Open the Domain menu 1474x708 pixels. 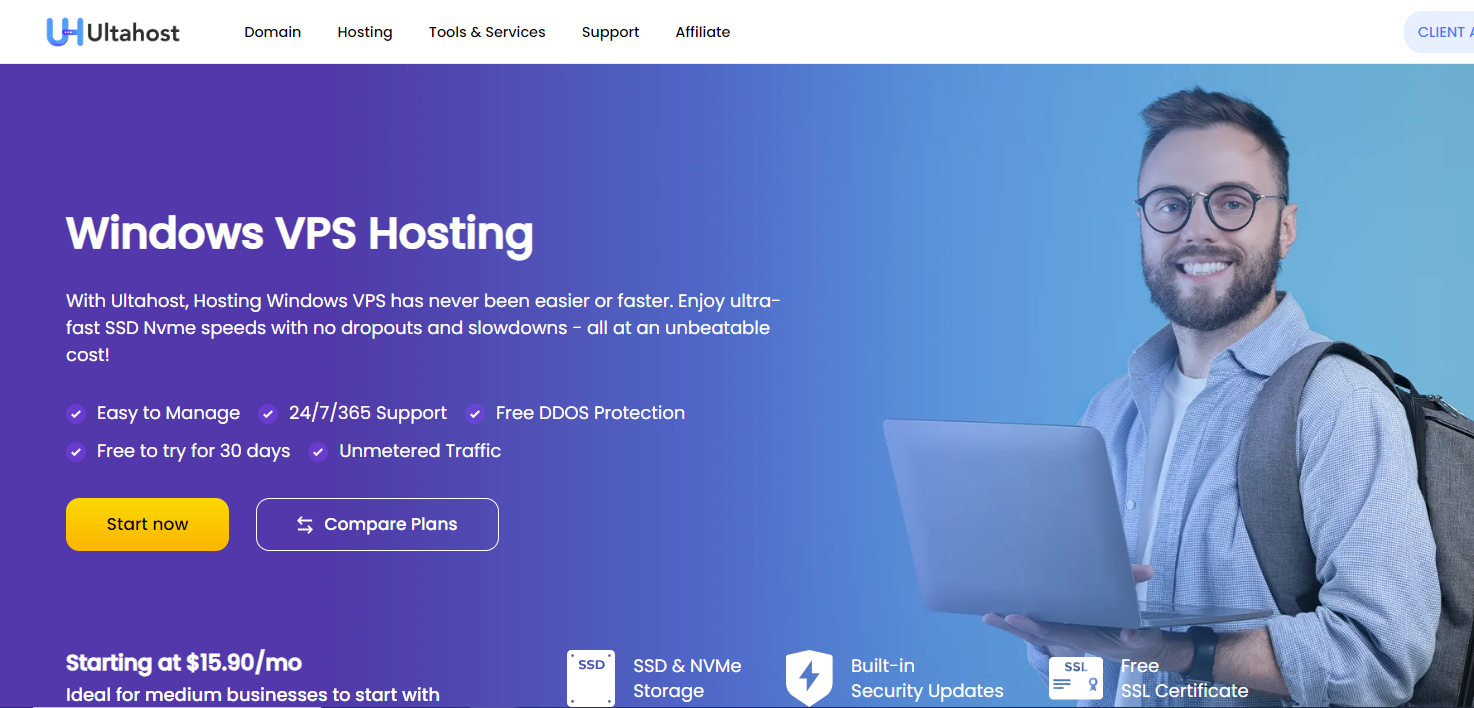[x=272, y=32]
